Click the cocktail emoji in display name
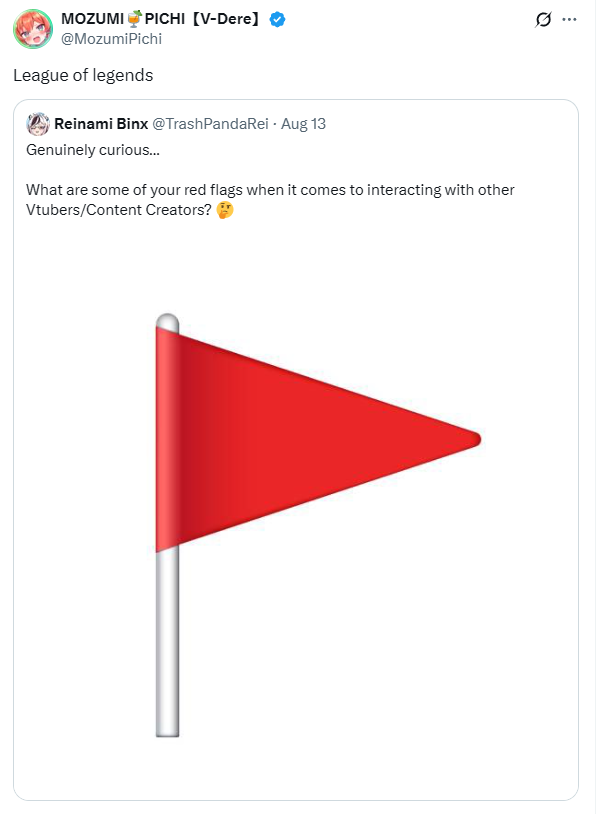Viewport: 609px width, 814px height. click(134, 19)
